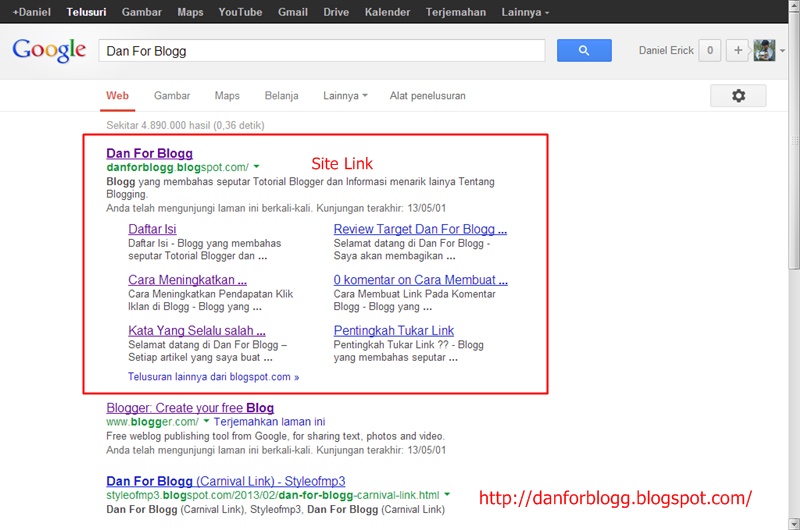
Task: Select Telusuri in the top bar
Action: [x=86, y=12]
